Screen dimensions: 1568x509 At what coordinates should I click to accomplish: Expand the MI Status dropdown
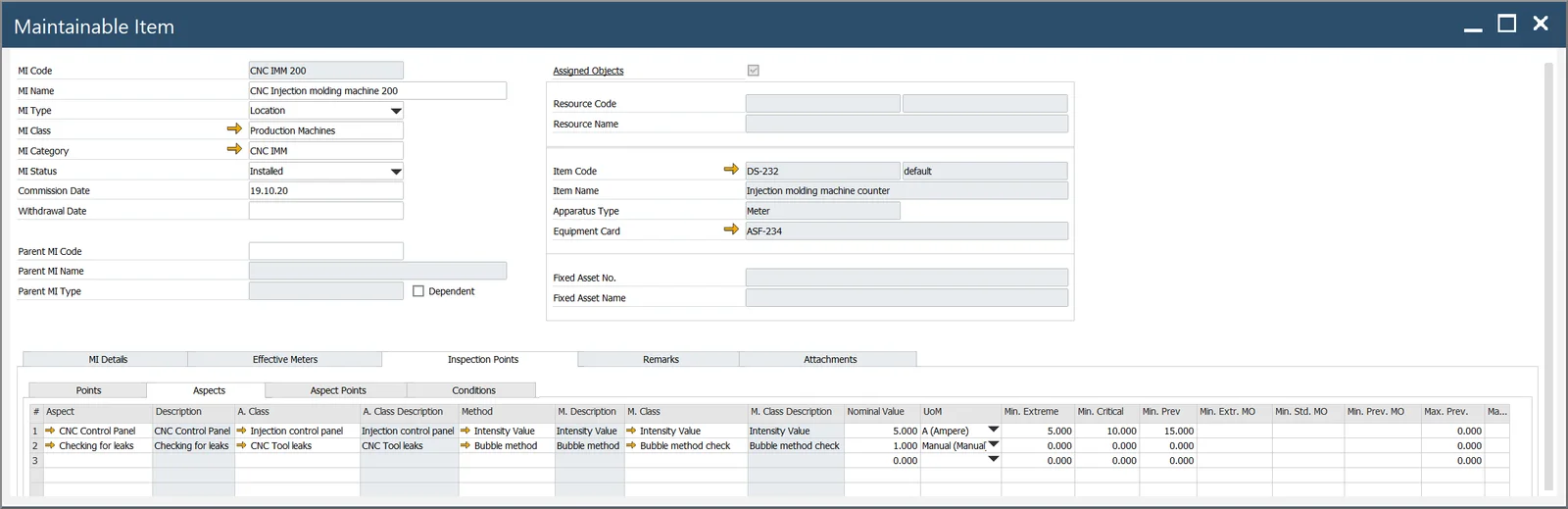pos(396,172)
